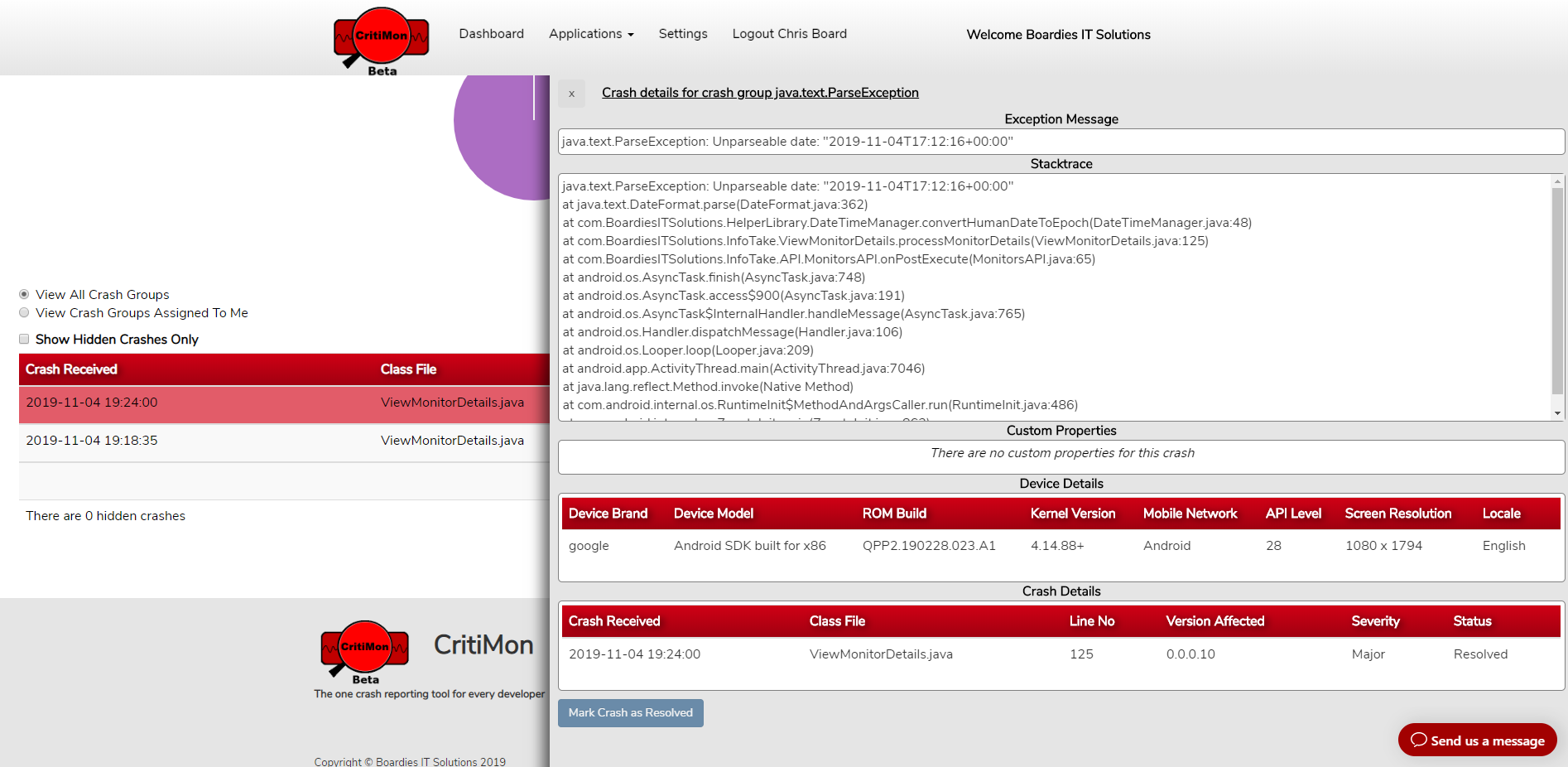Click Status column header
The width and height of the screenshot is (1568, 767).
click(1473, 621)
